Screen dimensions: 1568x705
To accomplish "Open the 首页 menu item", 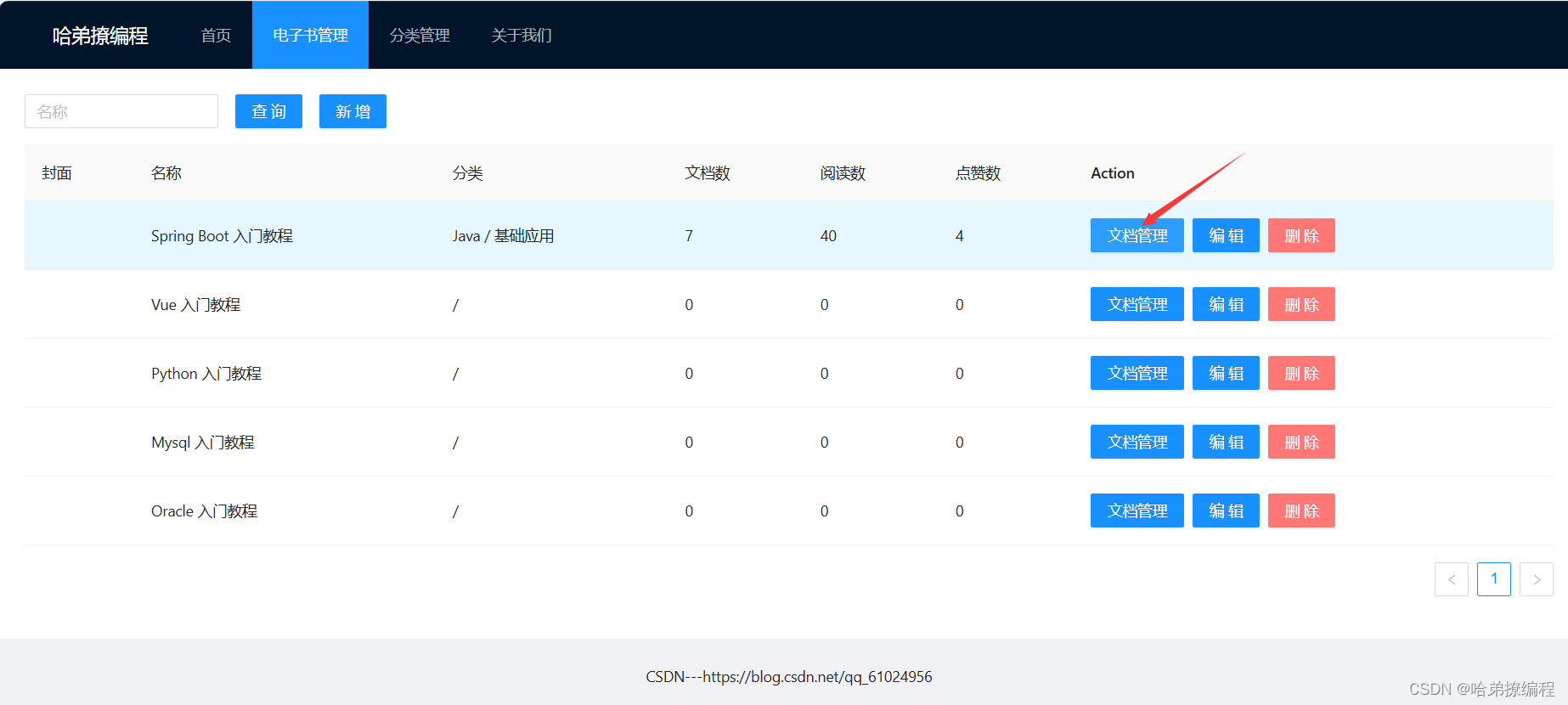I will click(x=216, y=35).
